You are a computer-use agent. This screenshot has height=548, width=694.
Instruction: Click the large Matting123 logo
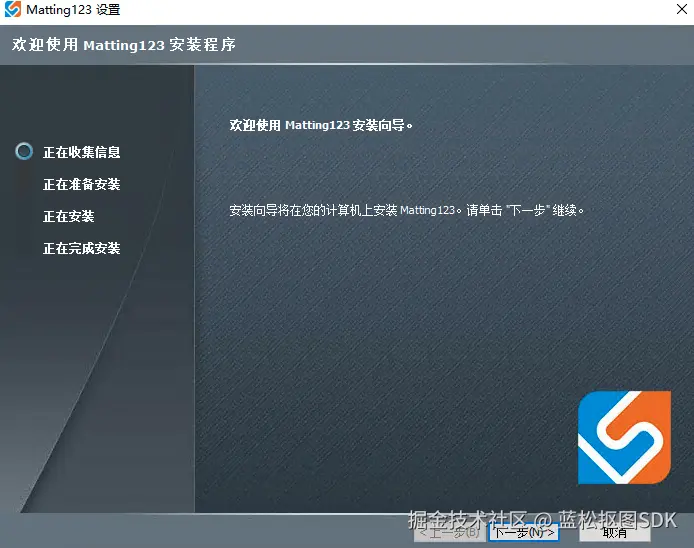[x=625, y=437]
